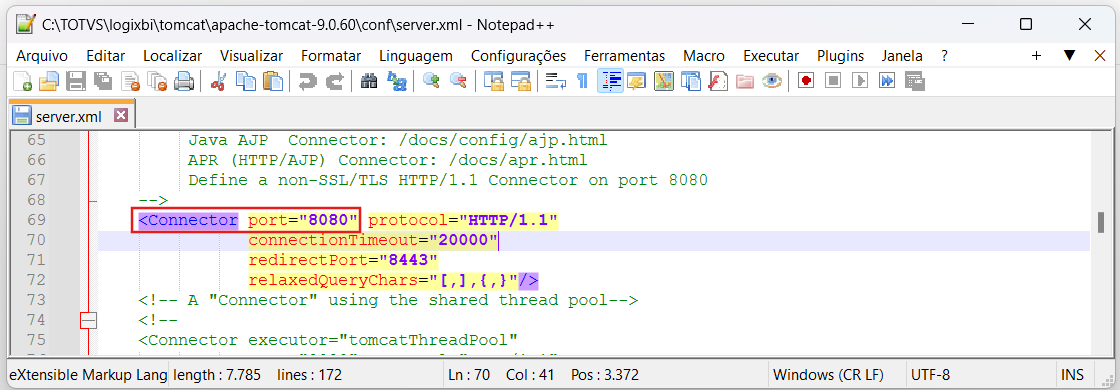Image resolution: width=1120 pixels, height=390 pixels.
Task: Stop macro recording with the square icon
Action: pos(834,81)
